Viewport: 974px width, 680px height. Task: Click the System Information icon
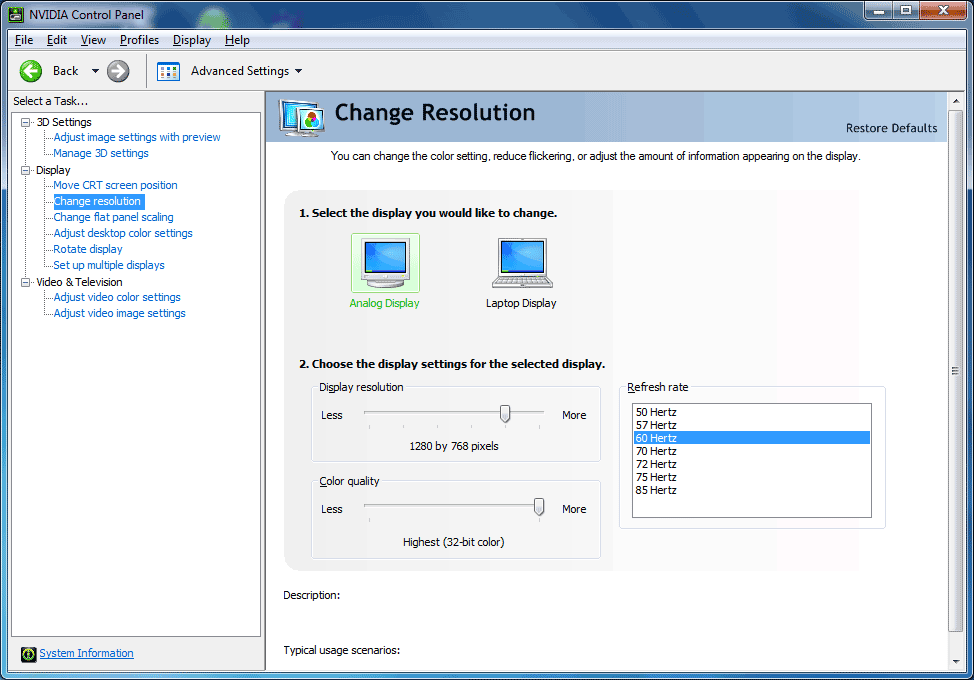coord(29,654)
